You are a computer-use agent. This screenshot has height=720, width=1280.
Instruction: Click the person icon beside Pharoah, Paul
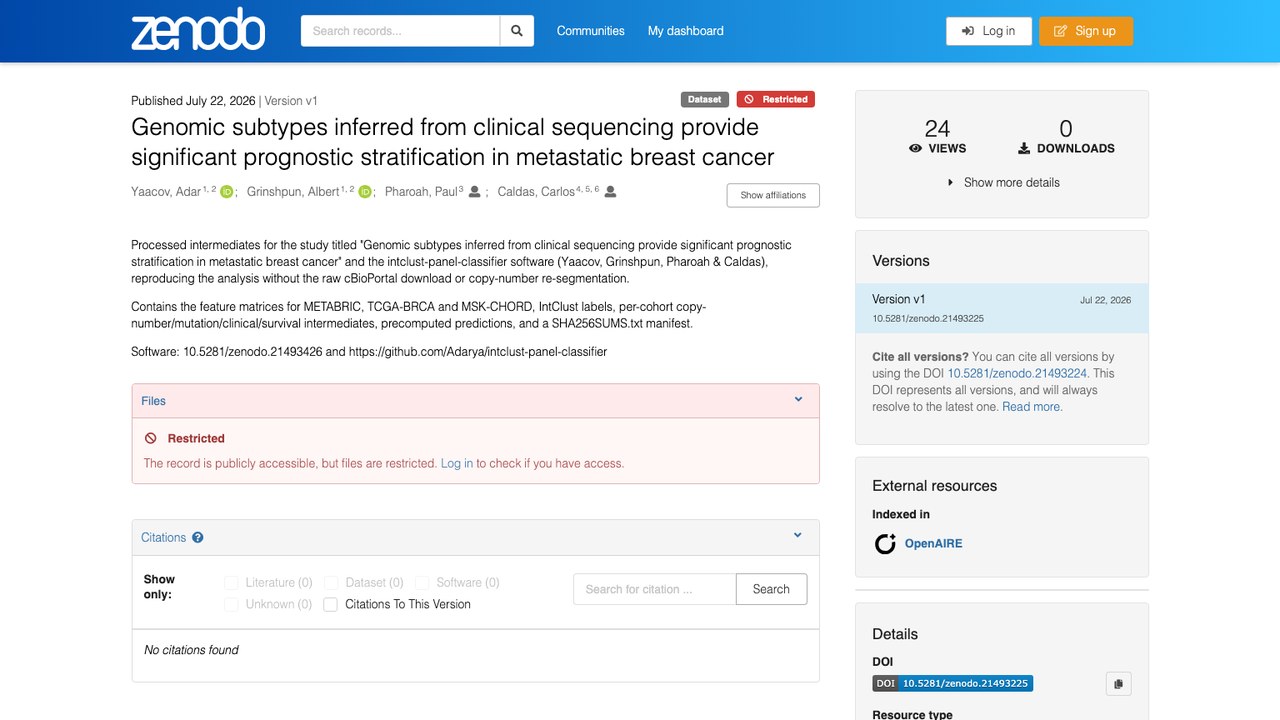click(x=475, y=192)
